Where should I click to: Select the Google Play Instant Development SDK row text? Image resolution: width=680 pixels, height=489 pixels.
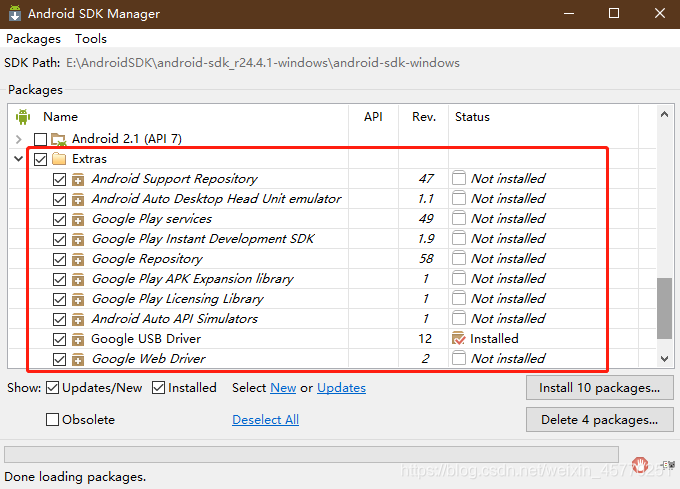203,239
